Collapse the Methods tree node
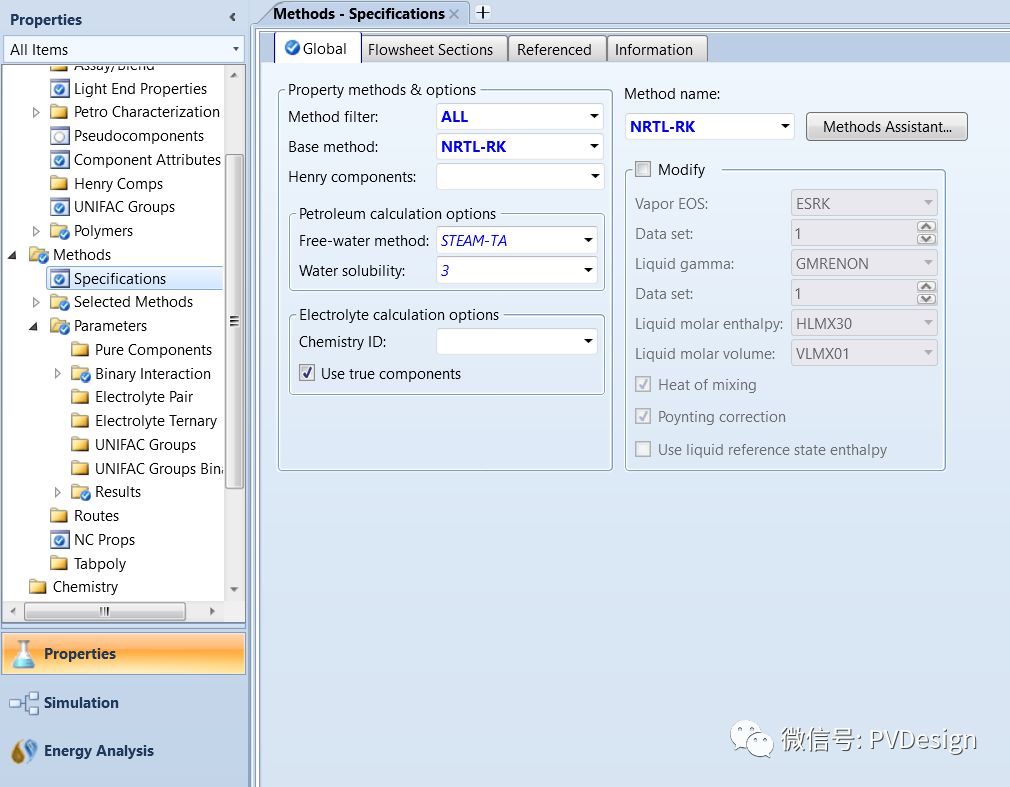 coord(12,255)
